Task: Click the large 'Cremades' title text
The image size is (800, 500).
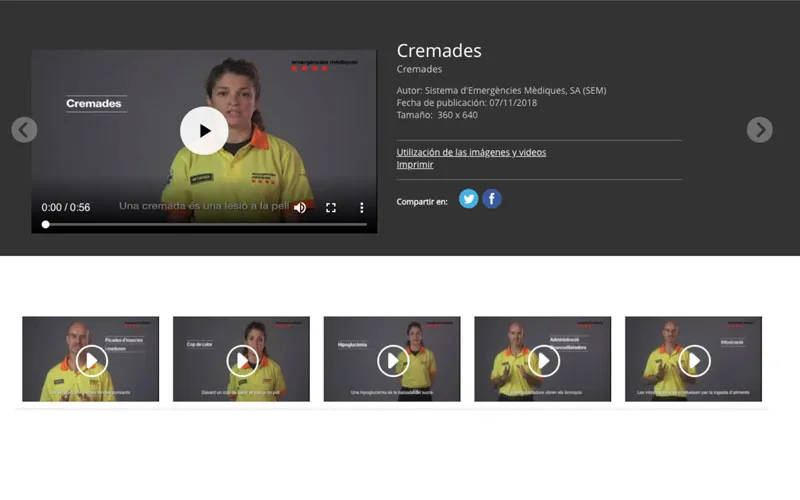Action: 439,51
